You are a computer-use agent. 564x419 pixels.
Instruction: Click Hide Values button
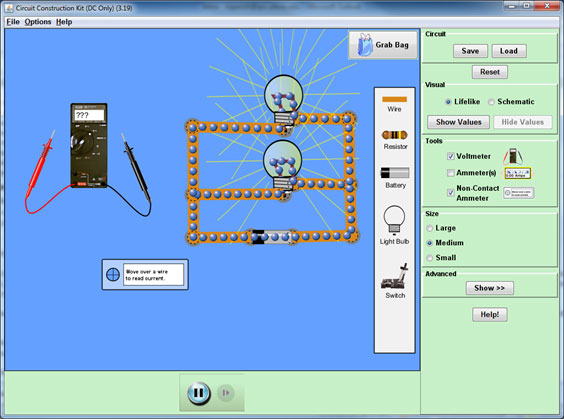523,122
